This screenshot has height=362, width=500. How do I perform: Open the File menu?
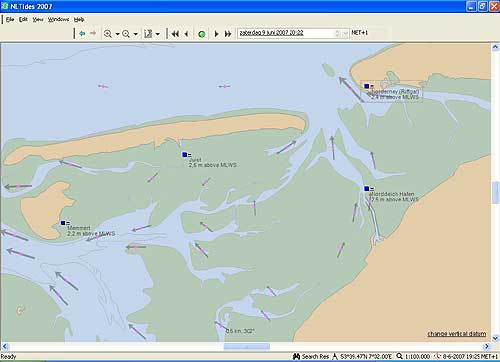point(10,19)
